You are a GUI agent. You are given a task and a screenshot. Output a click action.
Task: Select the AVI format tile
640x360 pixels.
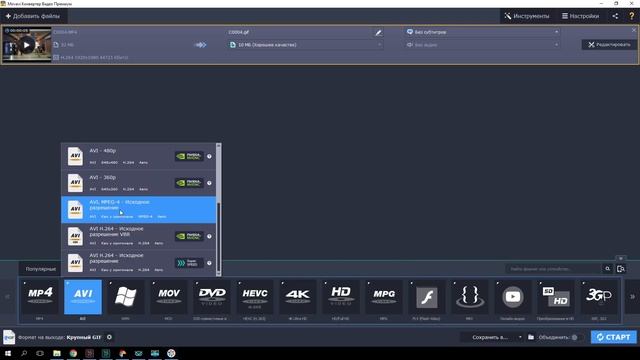coord(83,297)
